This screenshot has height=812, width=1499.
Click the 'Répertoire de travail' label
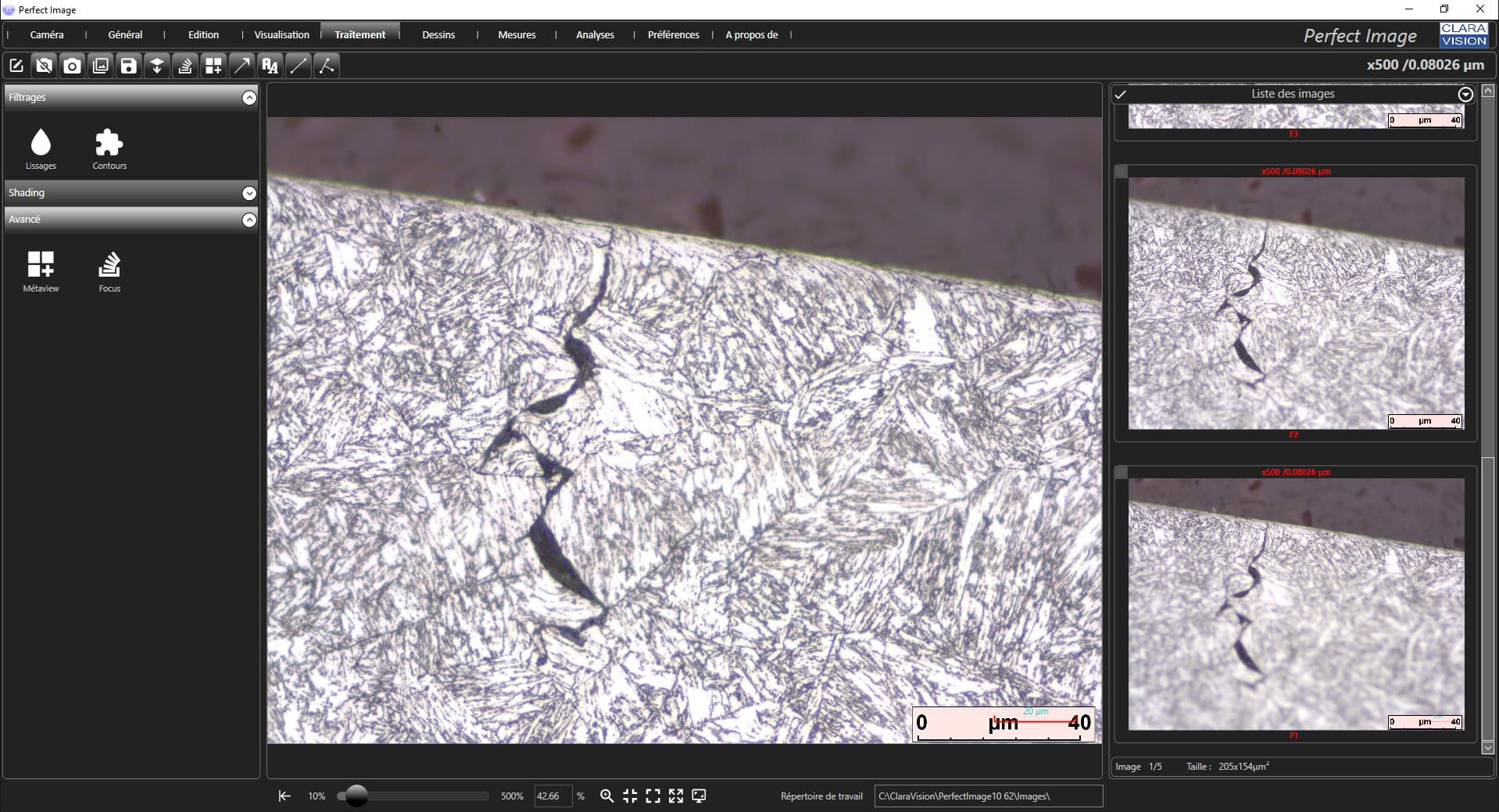click(x=821, y=796)
